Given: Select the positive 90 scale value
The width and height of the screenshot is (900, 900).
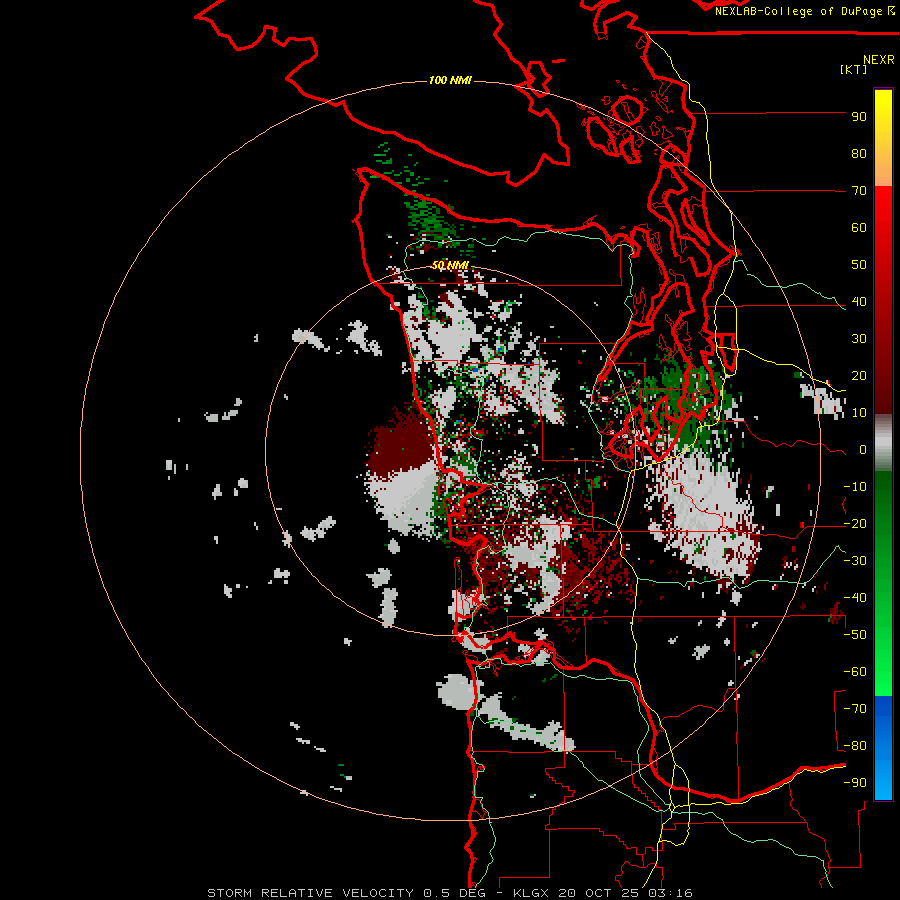Looking at the screenshot, I should click(859, 117).
